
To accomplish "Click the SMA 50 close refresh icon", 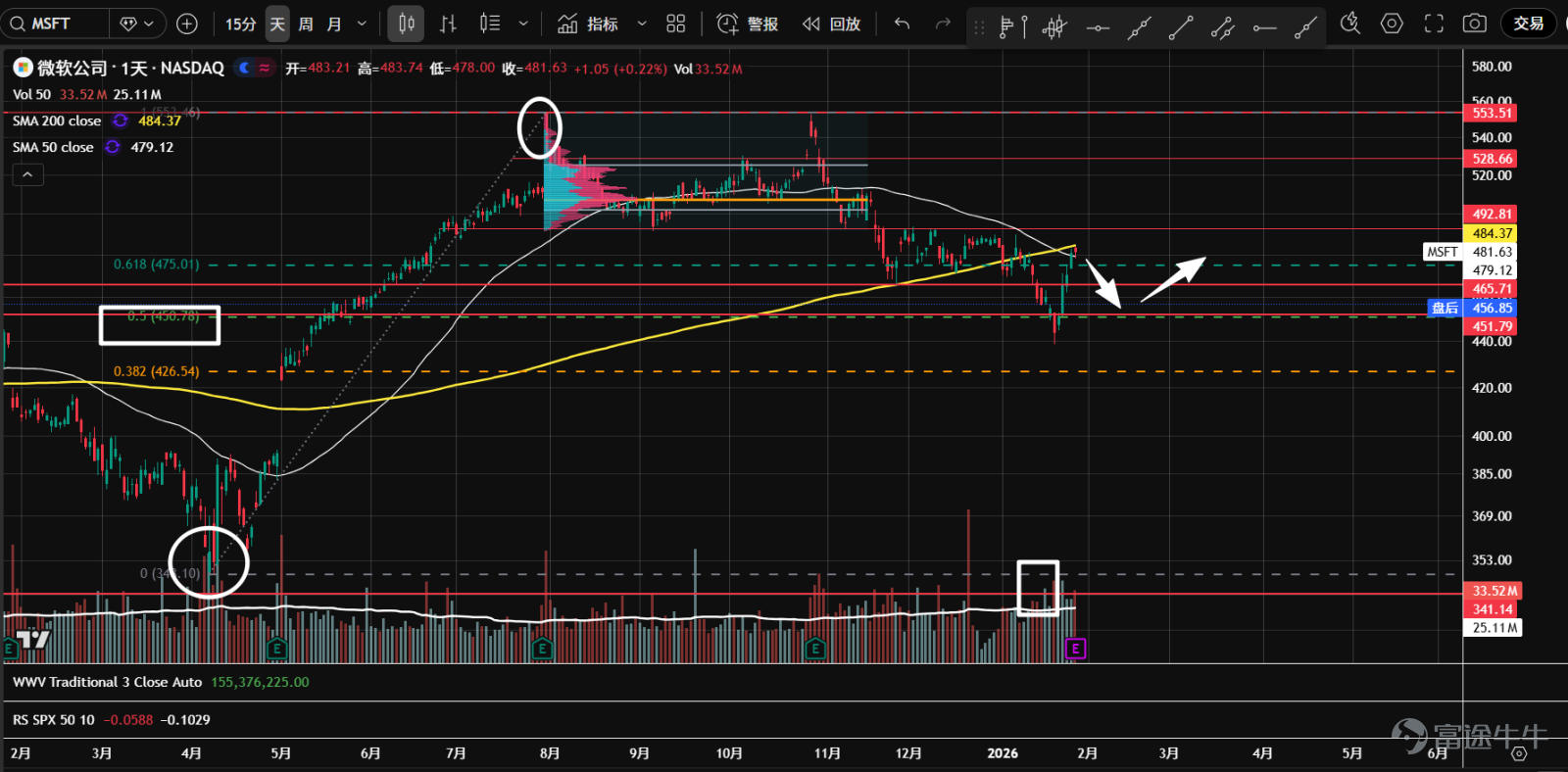I will pos(113,147).
